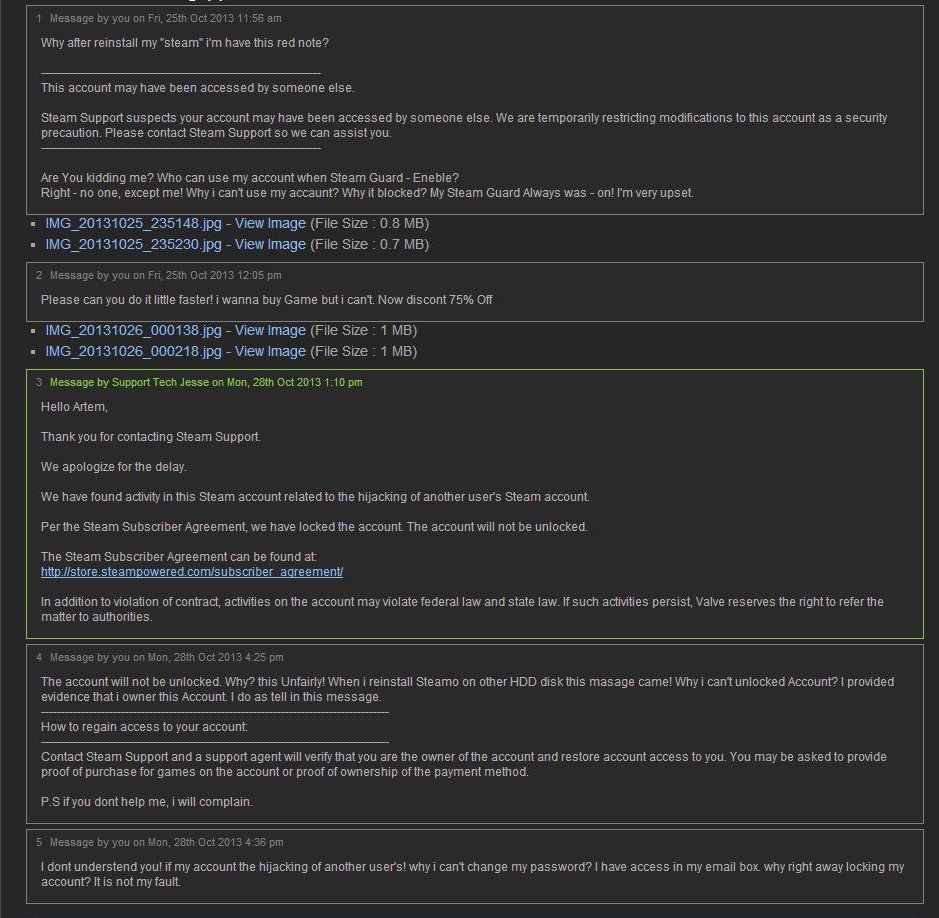Click the '(File Size : 0.7 MB)' label

coord(369,244)
